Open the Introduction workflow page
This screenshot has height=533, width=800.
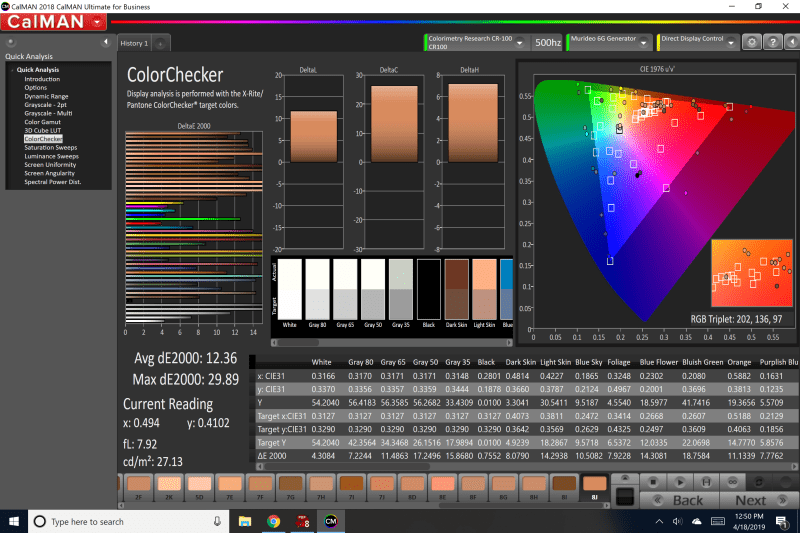(x=42, y=79)
